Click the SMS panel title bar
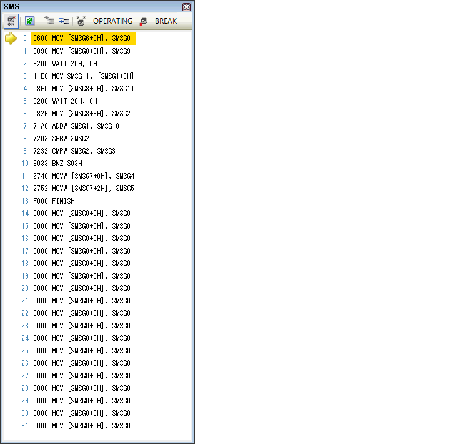Screen dimensions: 452x448 pos(97,7)
